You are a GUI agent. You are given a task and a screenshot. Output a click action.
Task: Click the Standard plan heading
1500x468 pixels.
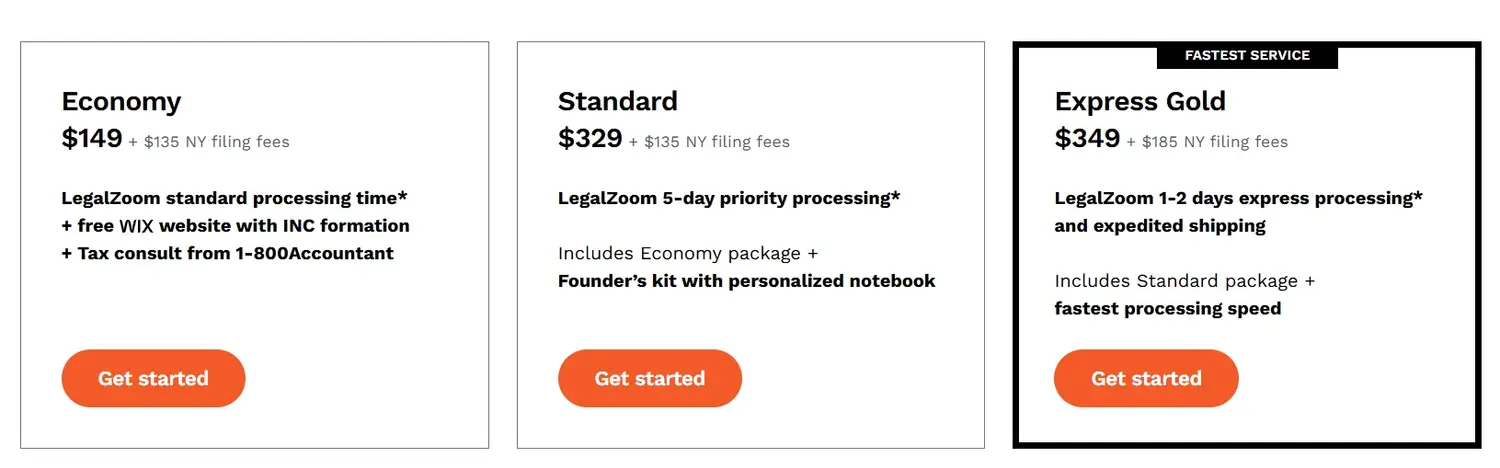click(x=618, y=101)
